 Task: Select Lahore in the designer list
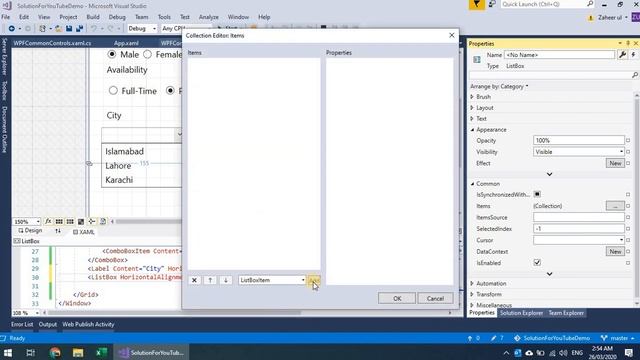[x=118, y=166]
